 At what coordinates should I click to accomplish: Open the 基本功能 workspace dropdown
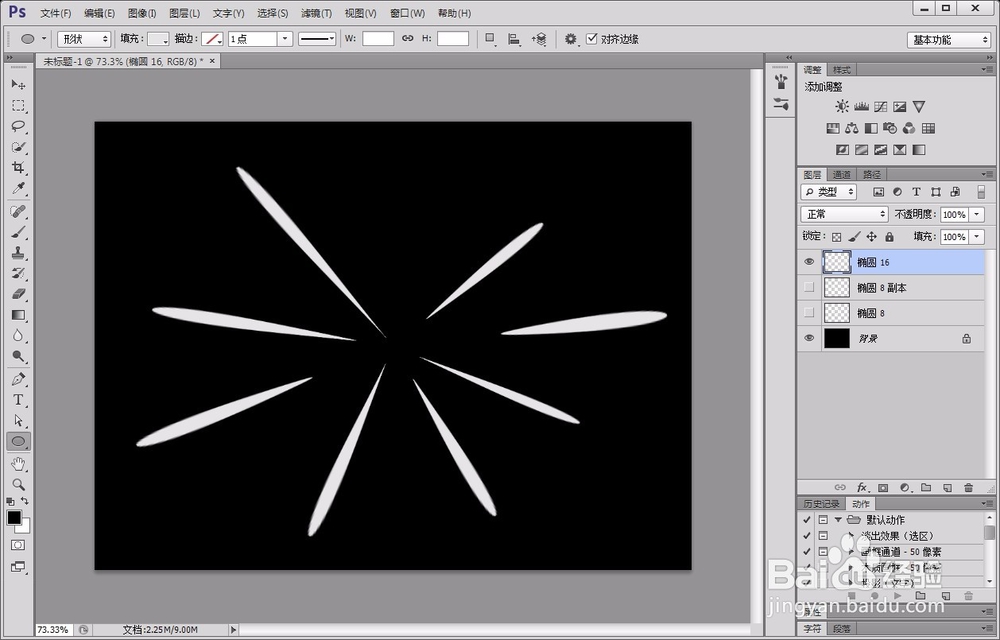(948, 40)
